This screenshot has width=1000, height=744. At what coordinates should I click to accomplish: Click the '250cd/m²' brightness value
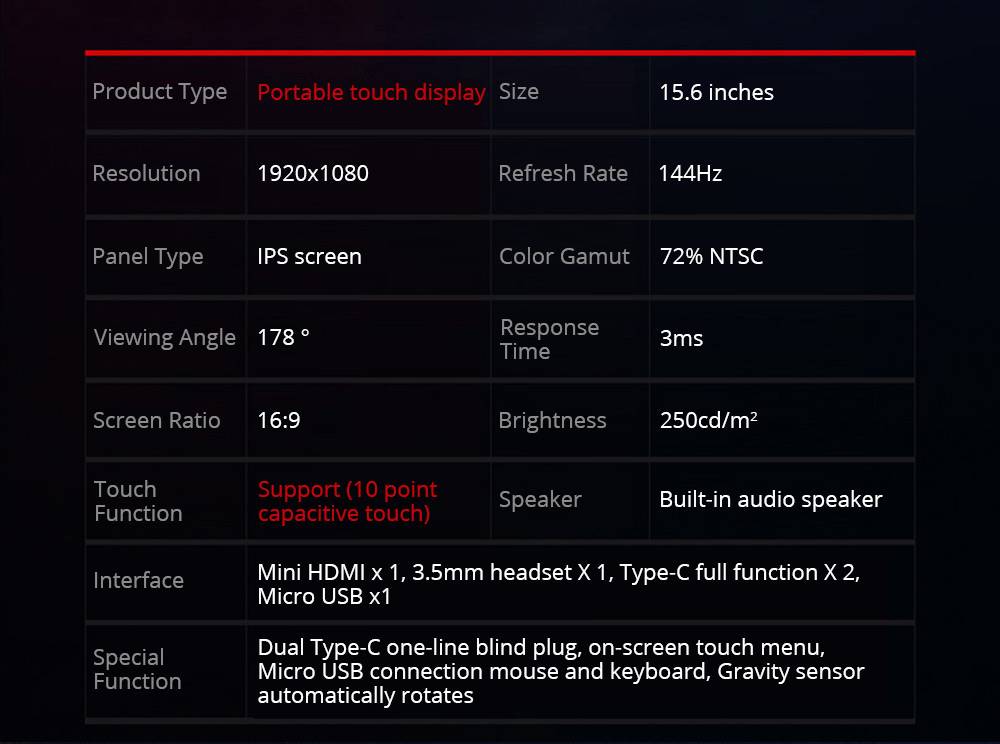click(x=709, y=420)
